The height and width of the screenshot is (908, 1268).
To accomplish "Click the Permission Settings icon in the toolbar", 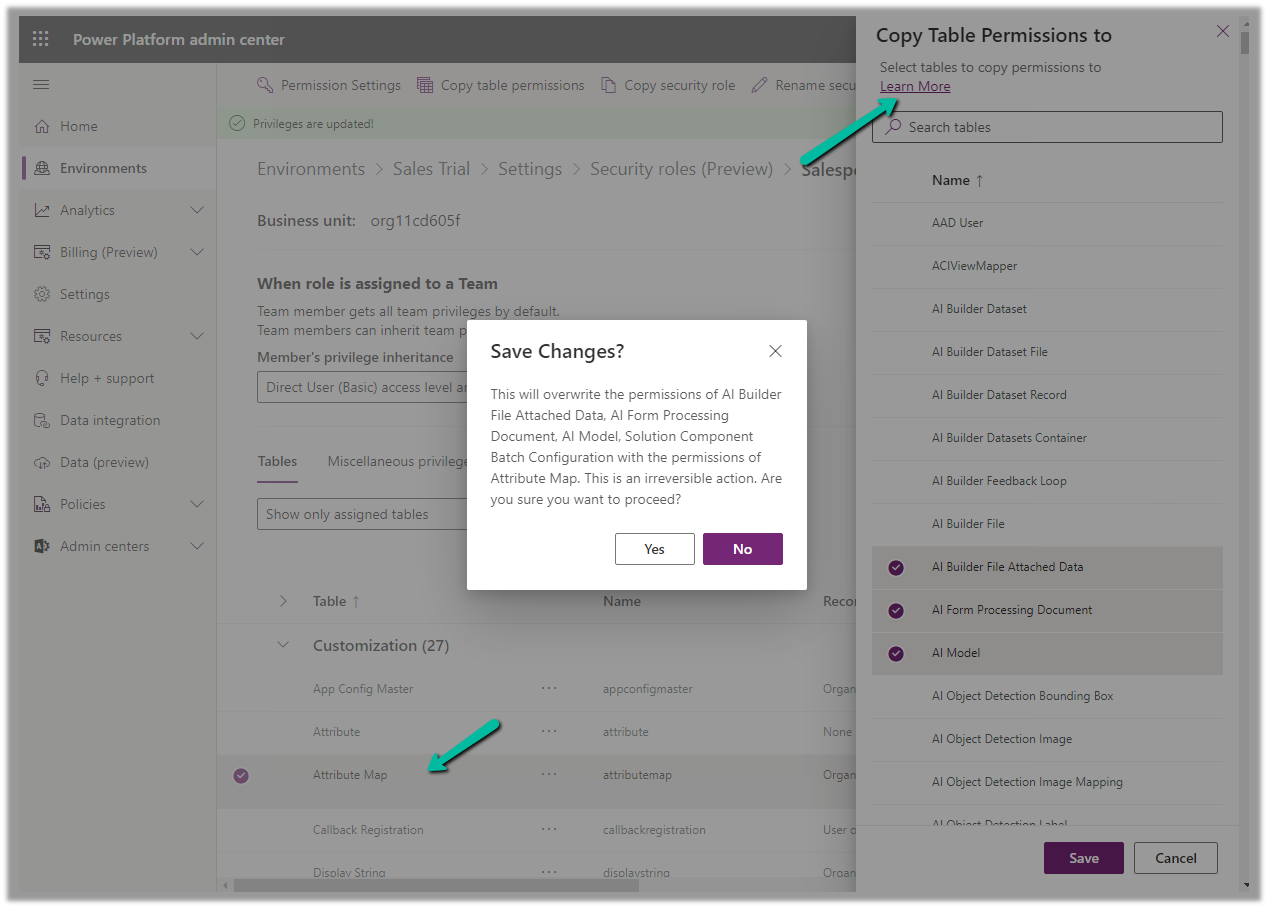I will [265, 85].
